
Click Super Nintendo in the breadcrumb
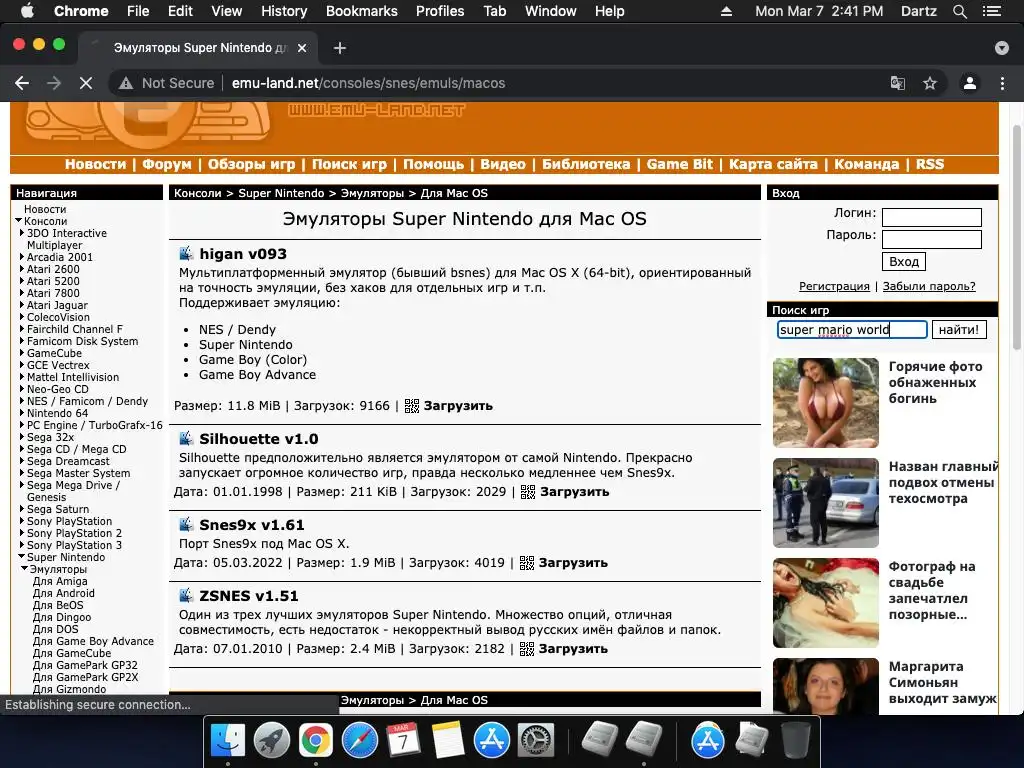[x=281, y=193]
